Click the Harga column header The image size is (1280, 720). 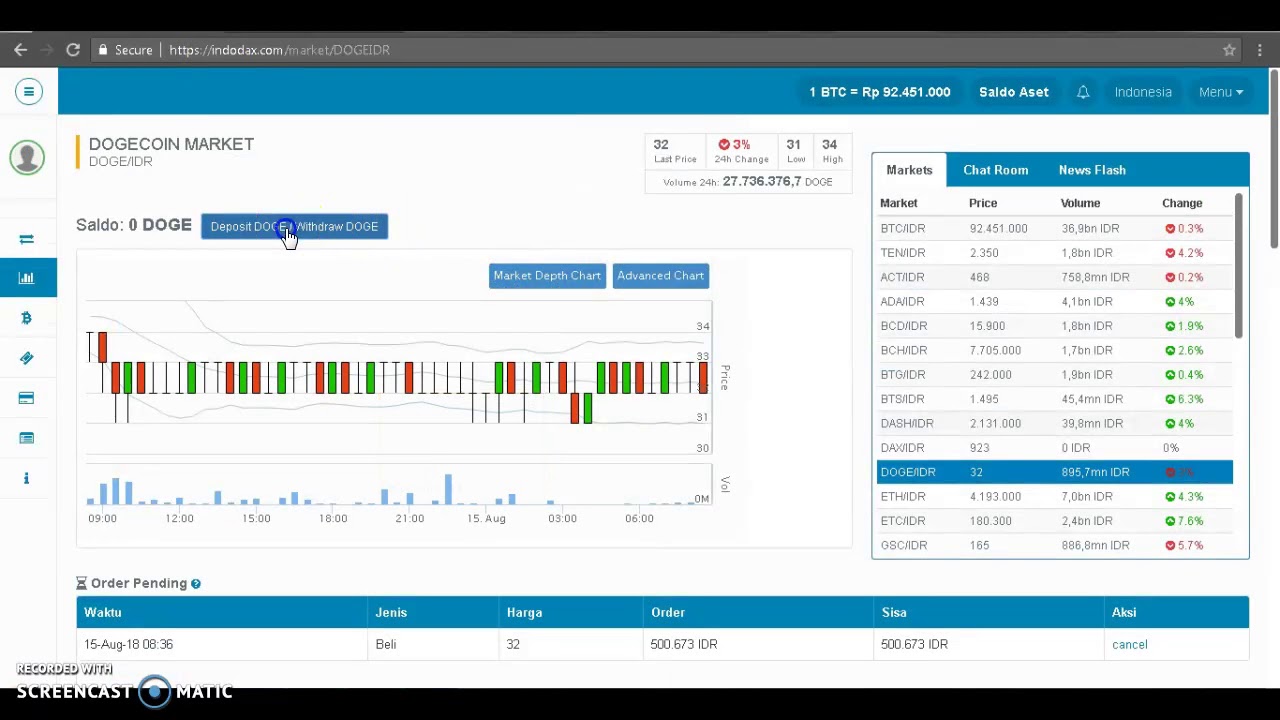coord(524,612)
